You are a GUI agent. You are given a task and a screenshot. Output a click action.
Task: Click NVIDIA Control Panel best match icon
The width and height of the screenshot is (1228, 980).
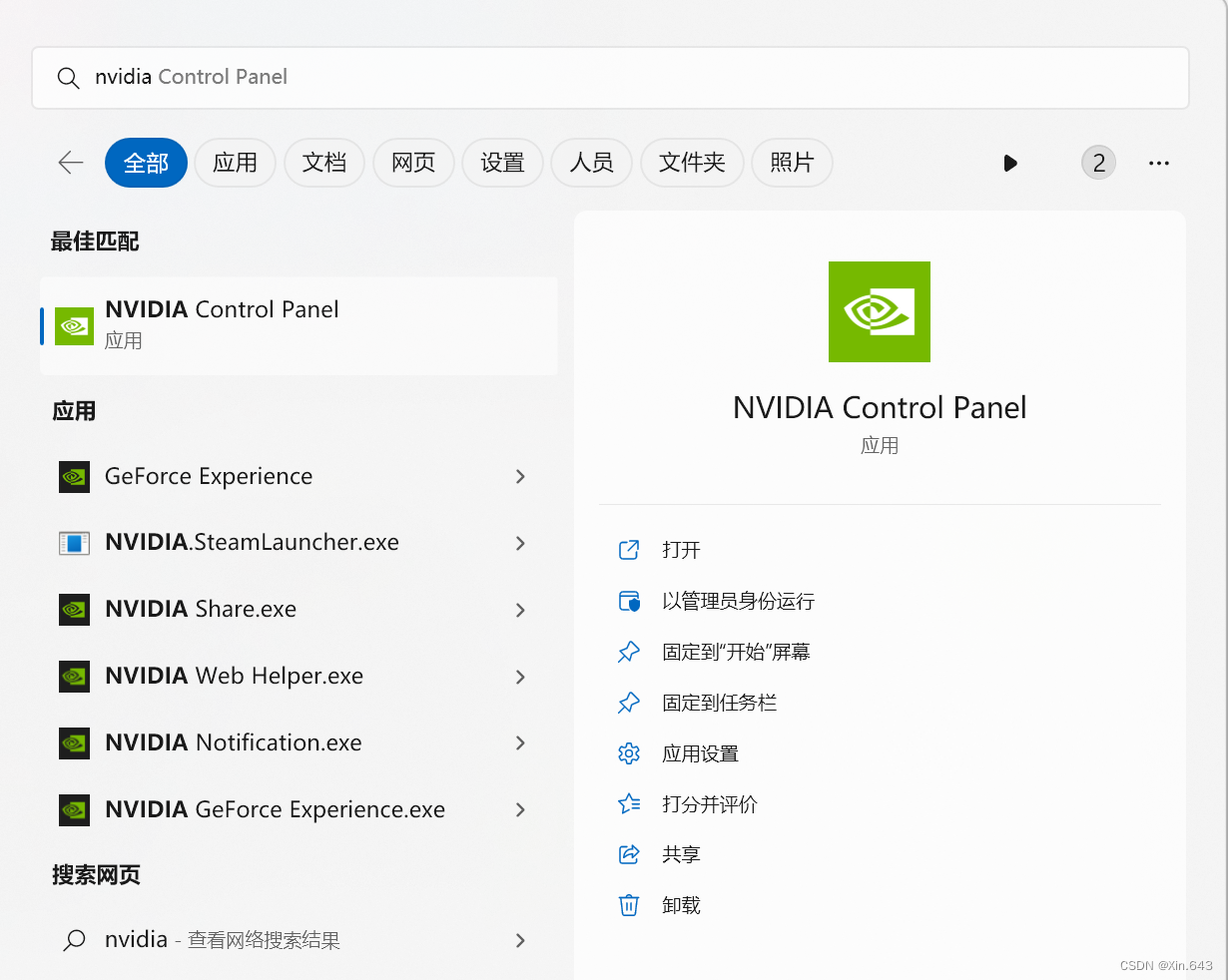(74, 325)
